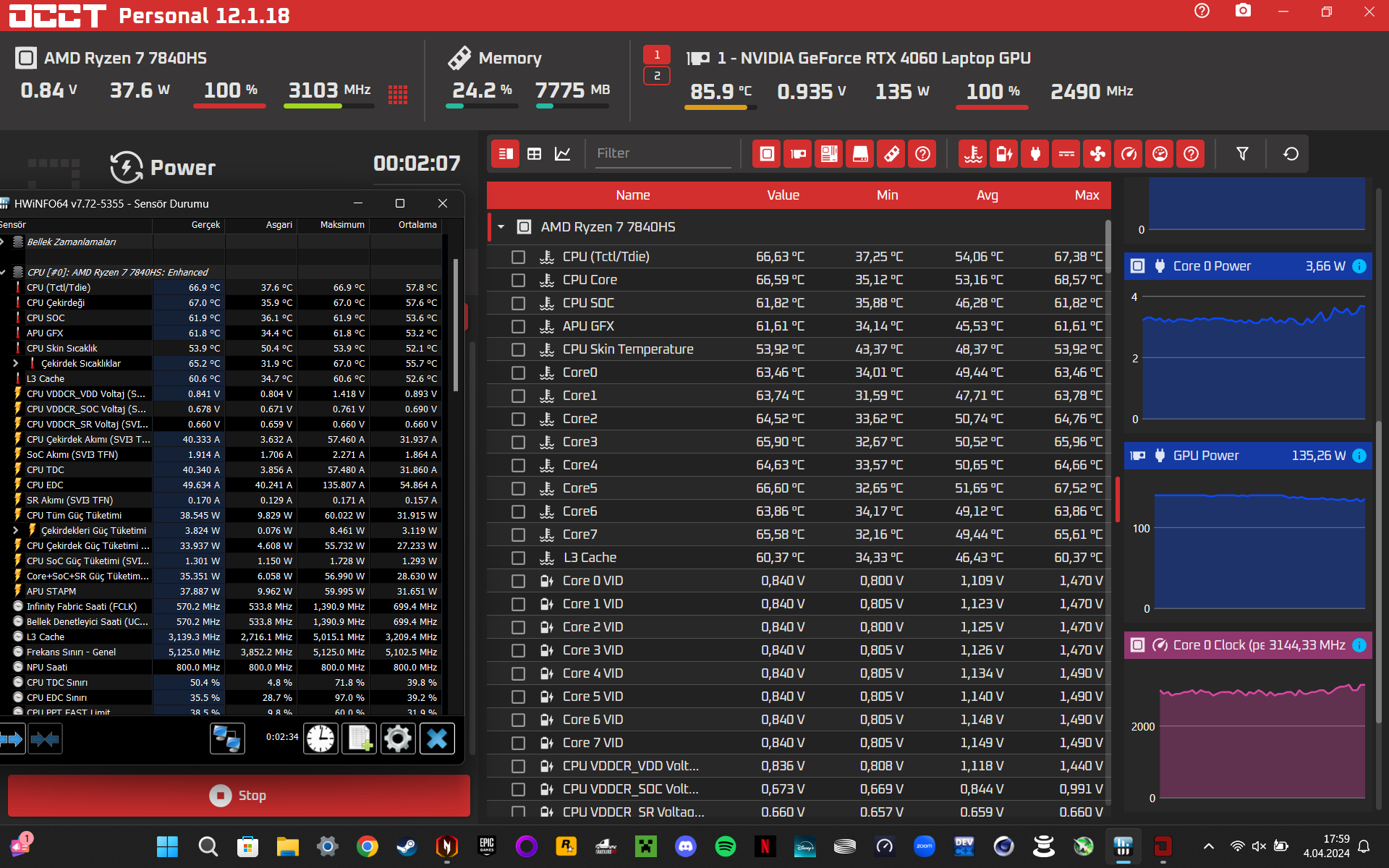Viewport: 1389px width, 868px height.
Task: Toggle the fan sensor type filter
Action: (1097, 154)
